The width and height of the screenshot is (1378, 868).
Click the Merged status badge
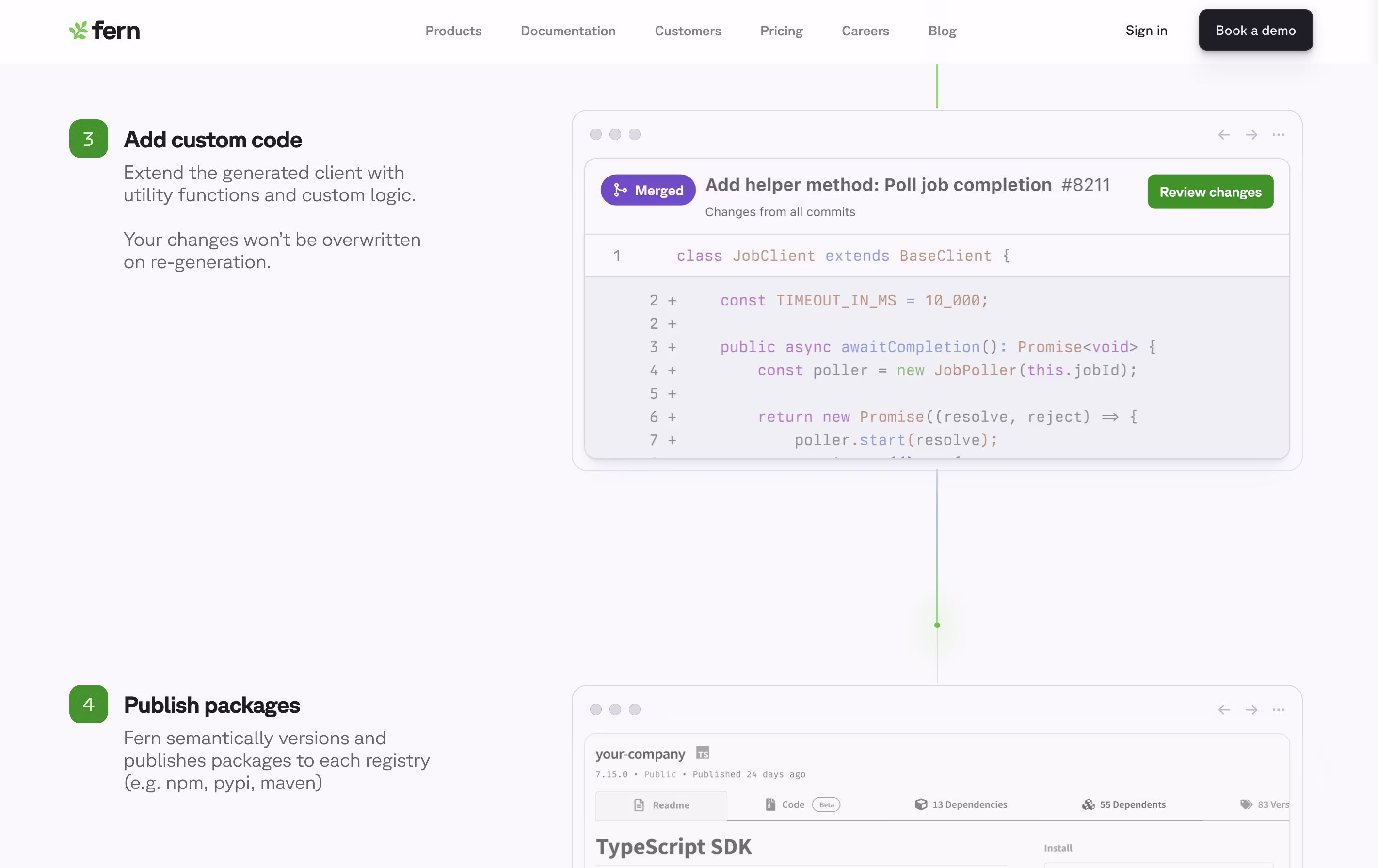click(x=648, y=190)
